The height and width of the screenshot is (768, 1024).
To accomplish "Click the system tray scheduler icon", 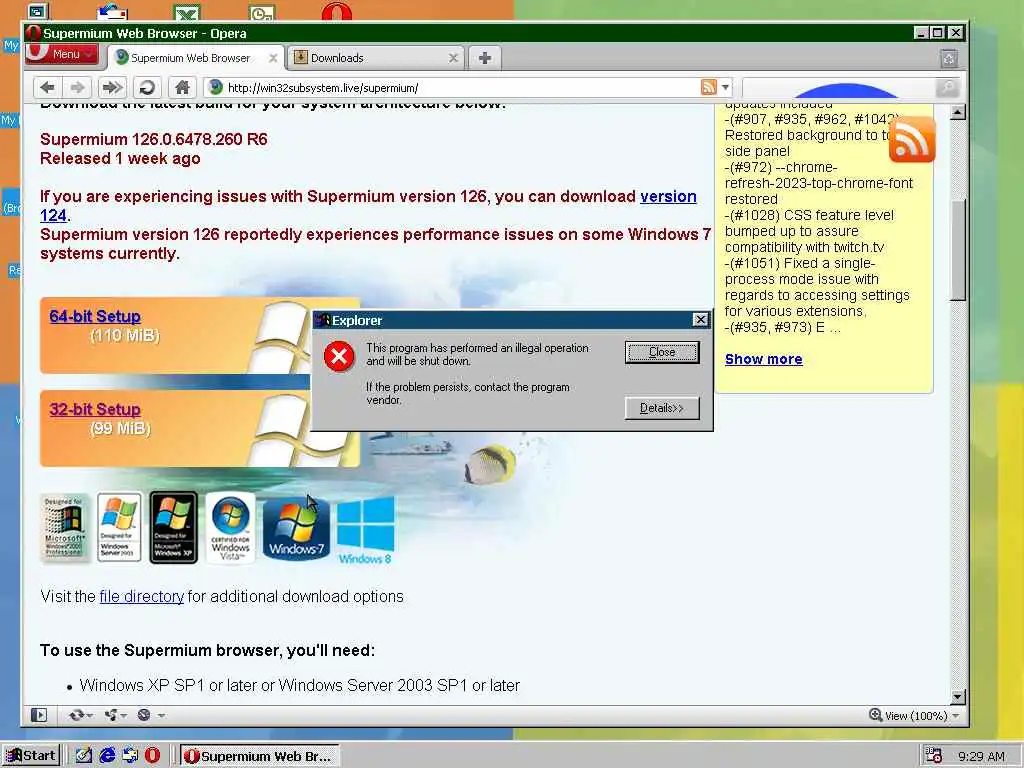I will (x=934, y=756).
